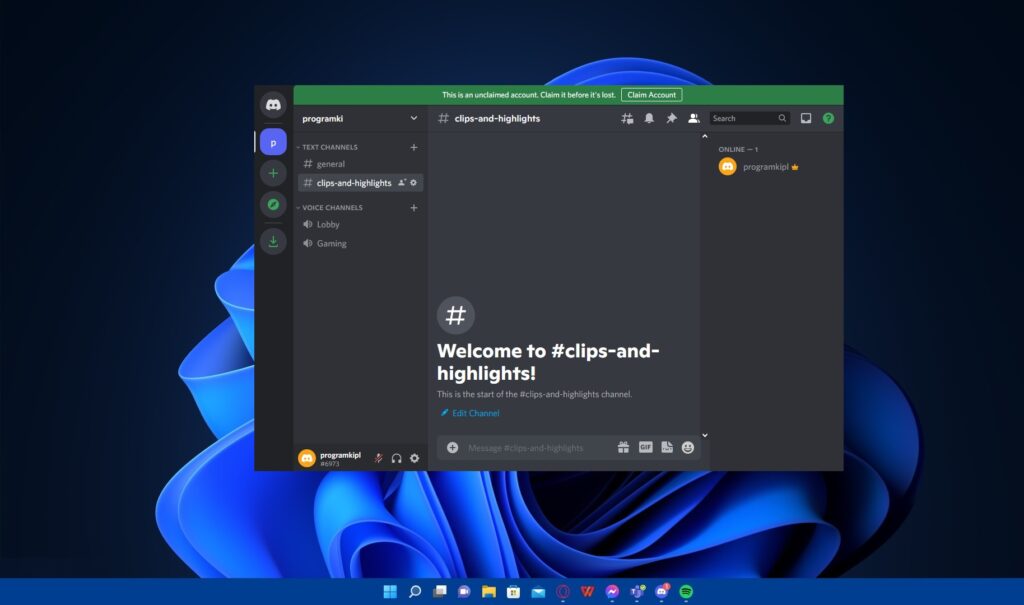Open Discord home direct messages
The image size is (1024, 605).
[x=273, y=105]
